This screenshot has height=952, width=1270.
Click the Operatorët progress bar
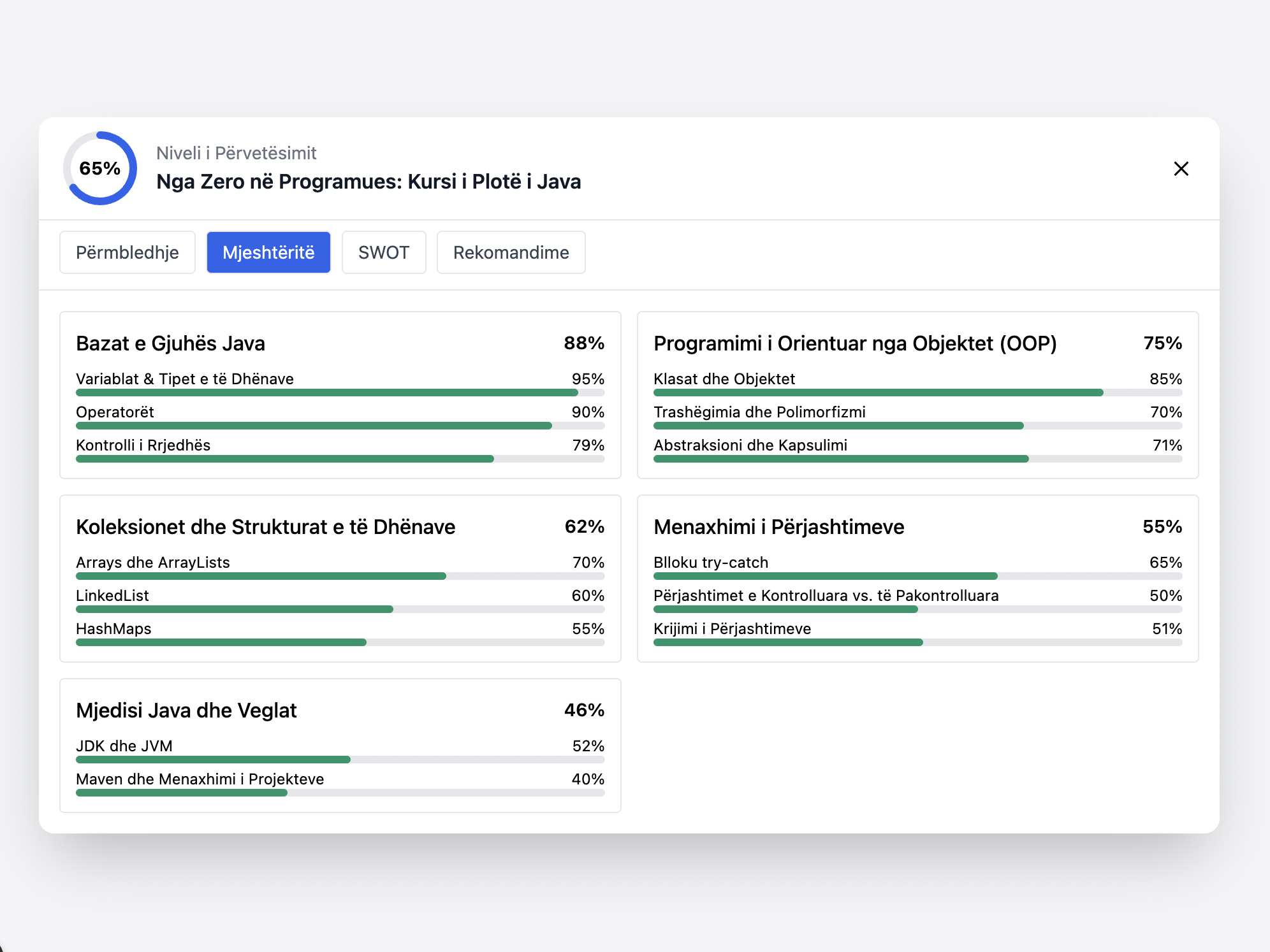(x=340, y=426)
